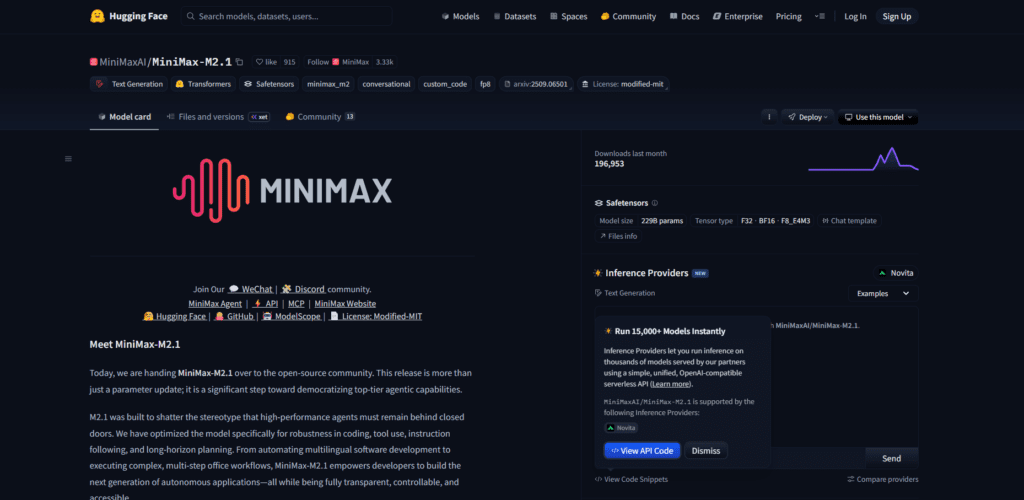This screenshot has width=1024, height=500.
Task: Click the downloads trend chart
Action: click(x=863, y=159)
